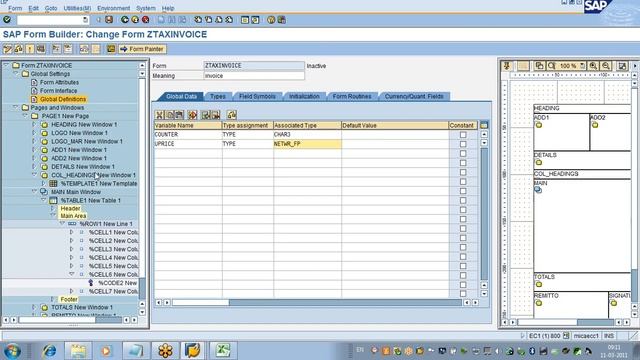Collapse the MAIN Main Window node
The width and height of the screenshot is (640, 360).
tap(34, 191)
